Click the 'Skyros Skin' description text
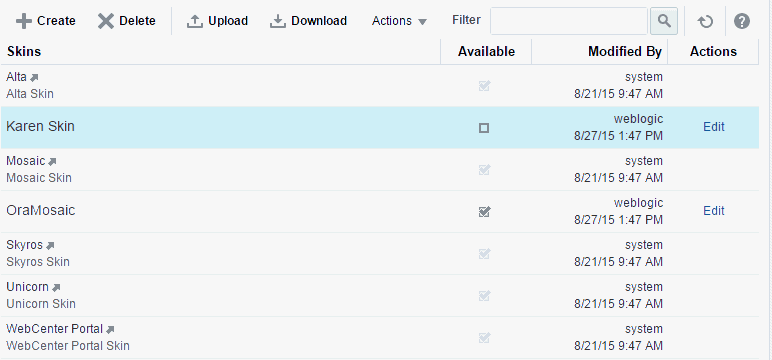772x360 pixels. tap(38, 262)
